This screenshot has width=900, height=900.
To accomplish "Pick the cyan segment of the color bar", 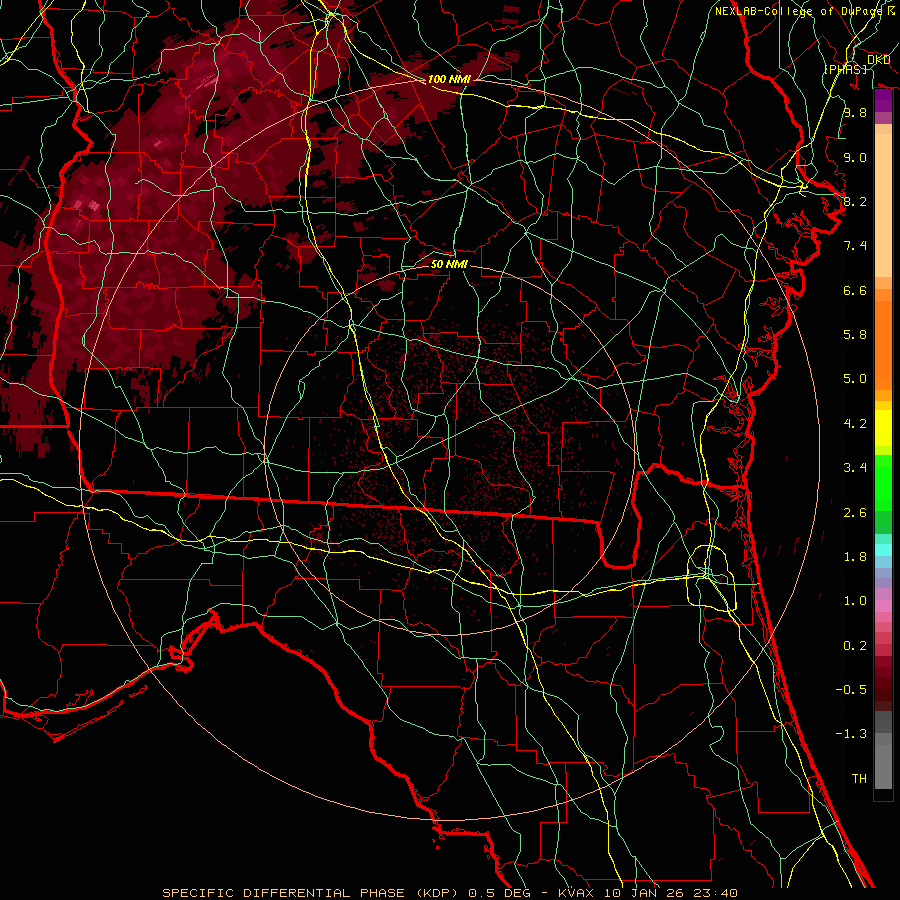I will pyautogui.click(x=883, y=549).
